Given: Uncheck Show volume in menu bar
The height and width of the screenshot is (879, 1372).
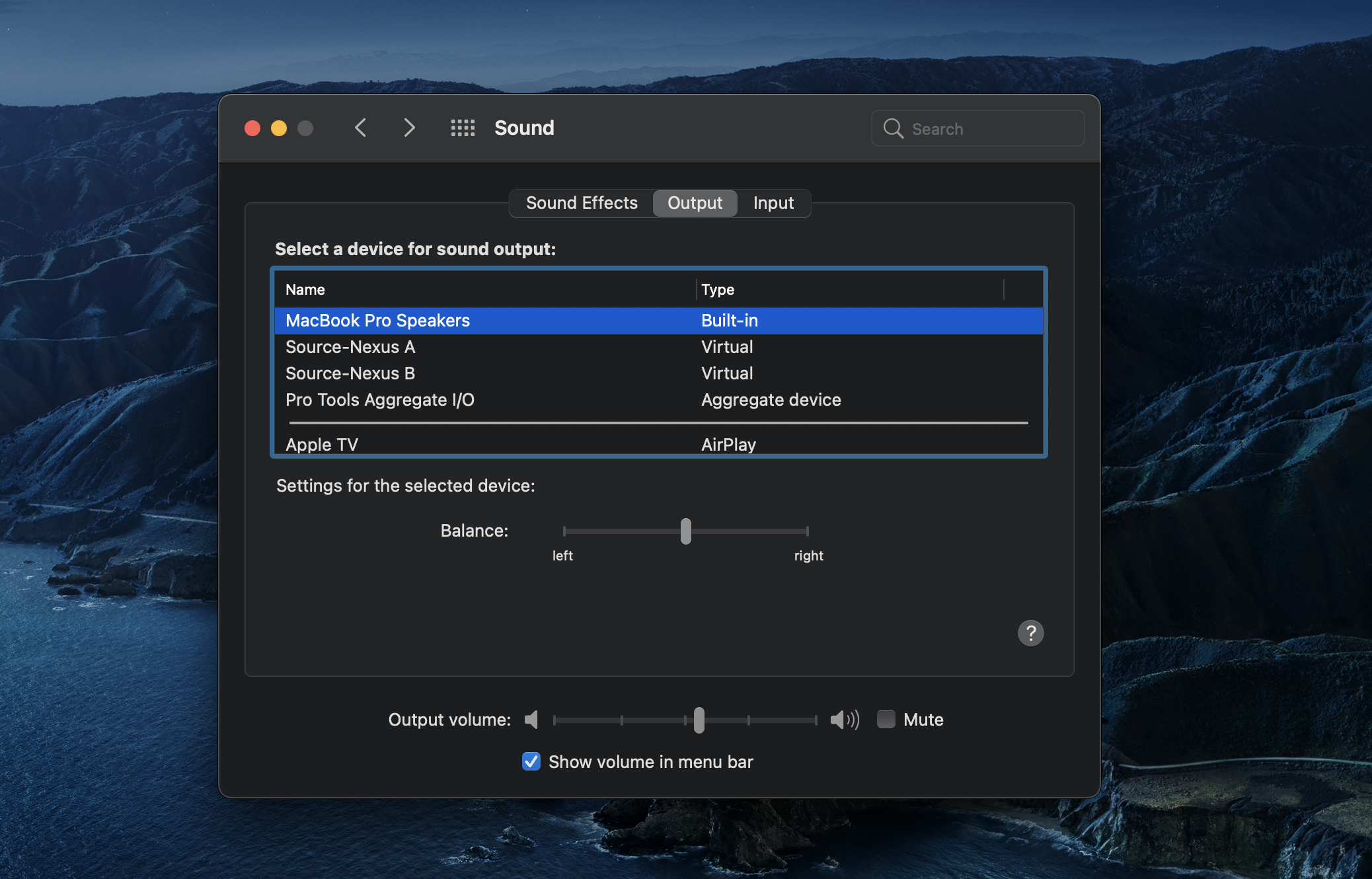Looking at the screenshot, I should point(531,761).
